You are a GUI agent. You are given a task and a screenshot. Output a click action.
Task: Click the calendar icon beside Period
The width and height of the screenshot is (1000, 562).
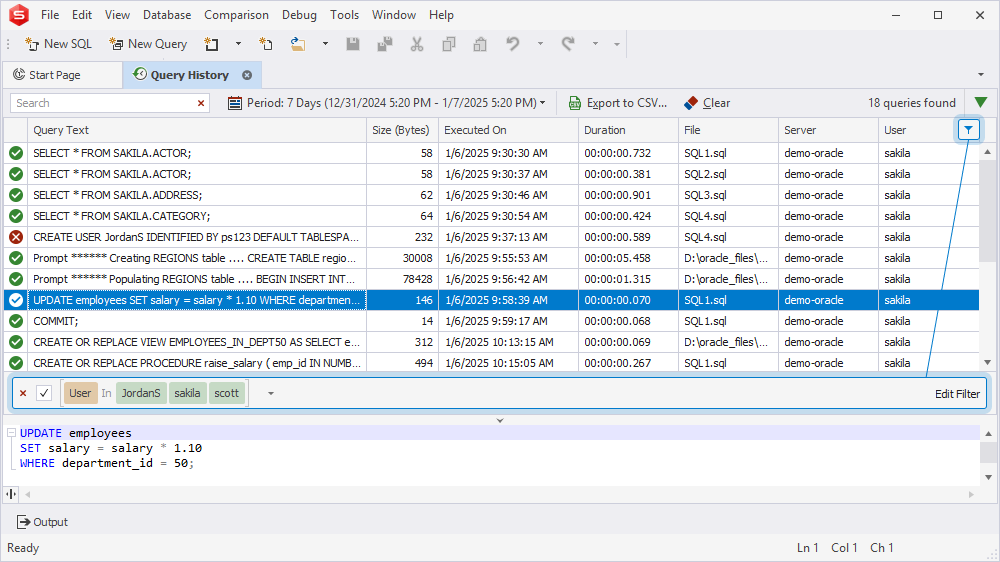click(235, 103)
